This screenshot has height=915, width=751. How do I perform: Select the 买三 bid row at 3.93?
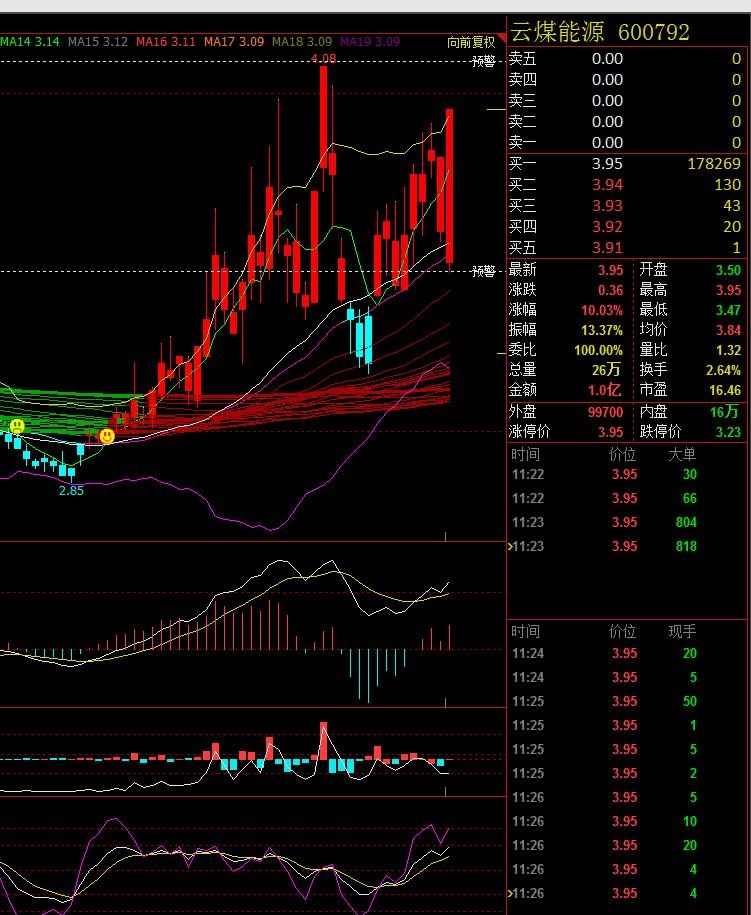625,206
